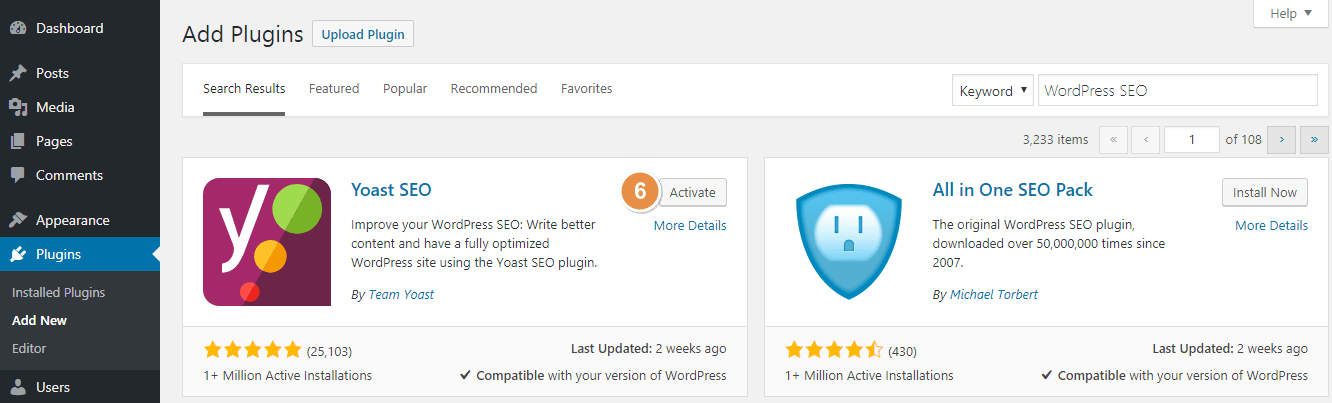Activate the Yoast SEO plugin
Viewport: 1332px width, 403px height.
point(692,192)
